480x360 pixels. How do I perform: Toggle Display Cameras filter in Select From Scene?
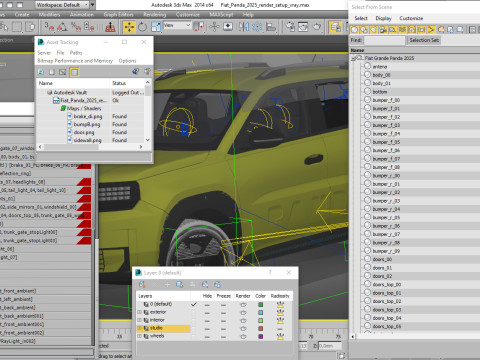(x=383, y=30)
